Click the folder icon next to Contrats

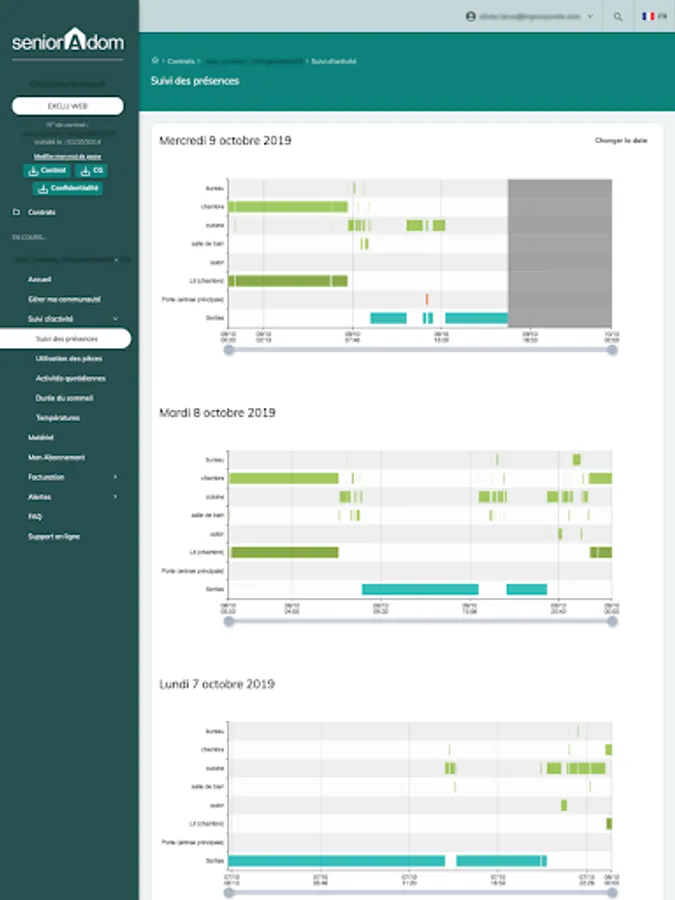point(17,212)
